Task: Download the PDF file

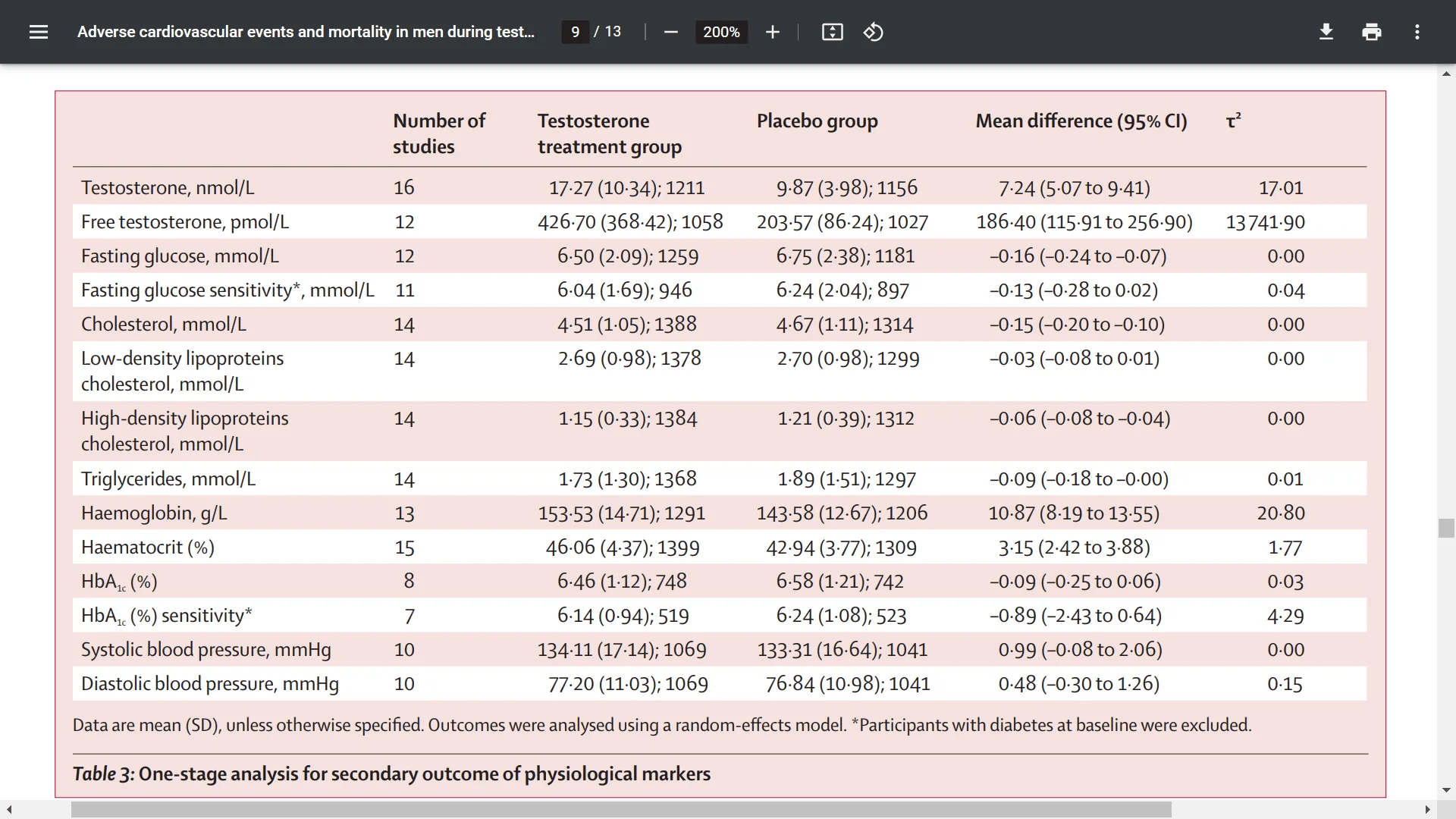Action: [1326, 32]
